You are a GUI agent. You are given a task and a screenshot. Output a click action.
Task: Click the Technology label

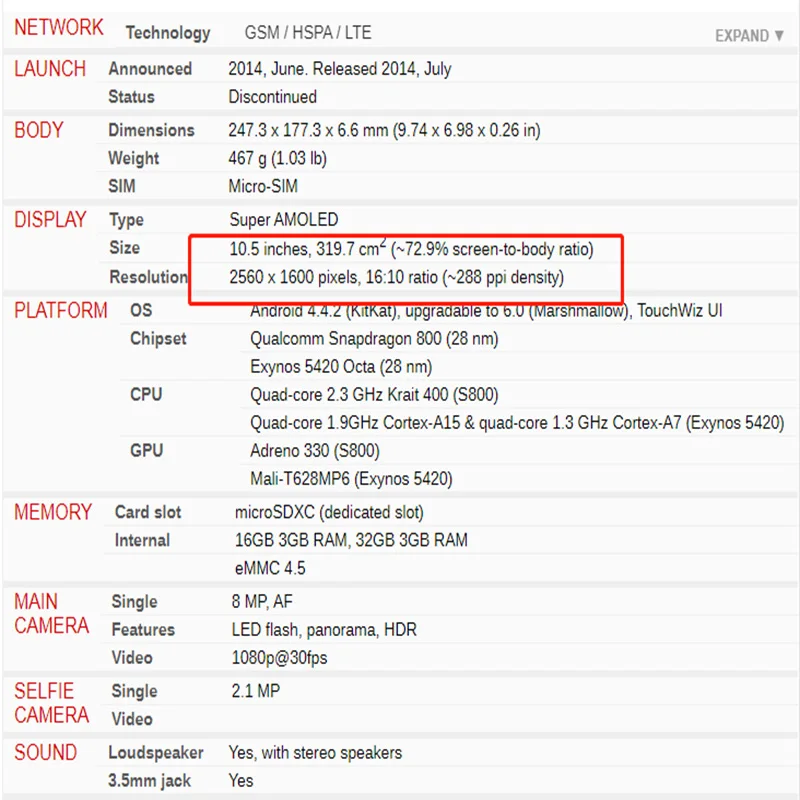[x=168, y=33]
